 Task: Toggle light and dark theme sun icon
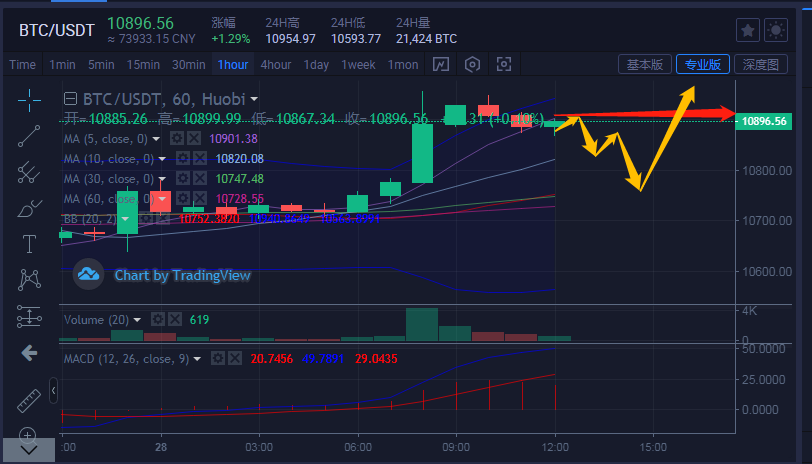point(776,30)
